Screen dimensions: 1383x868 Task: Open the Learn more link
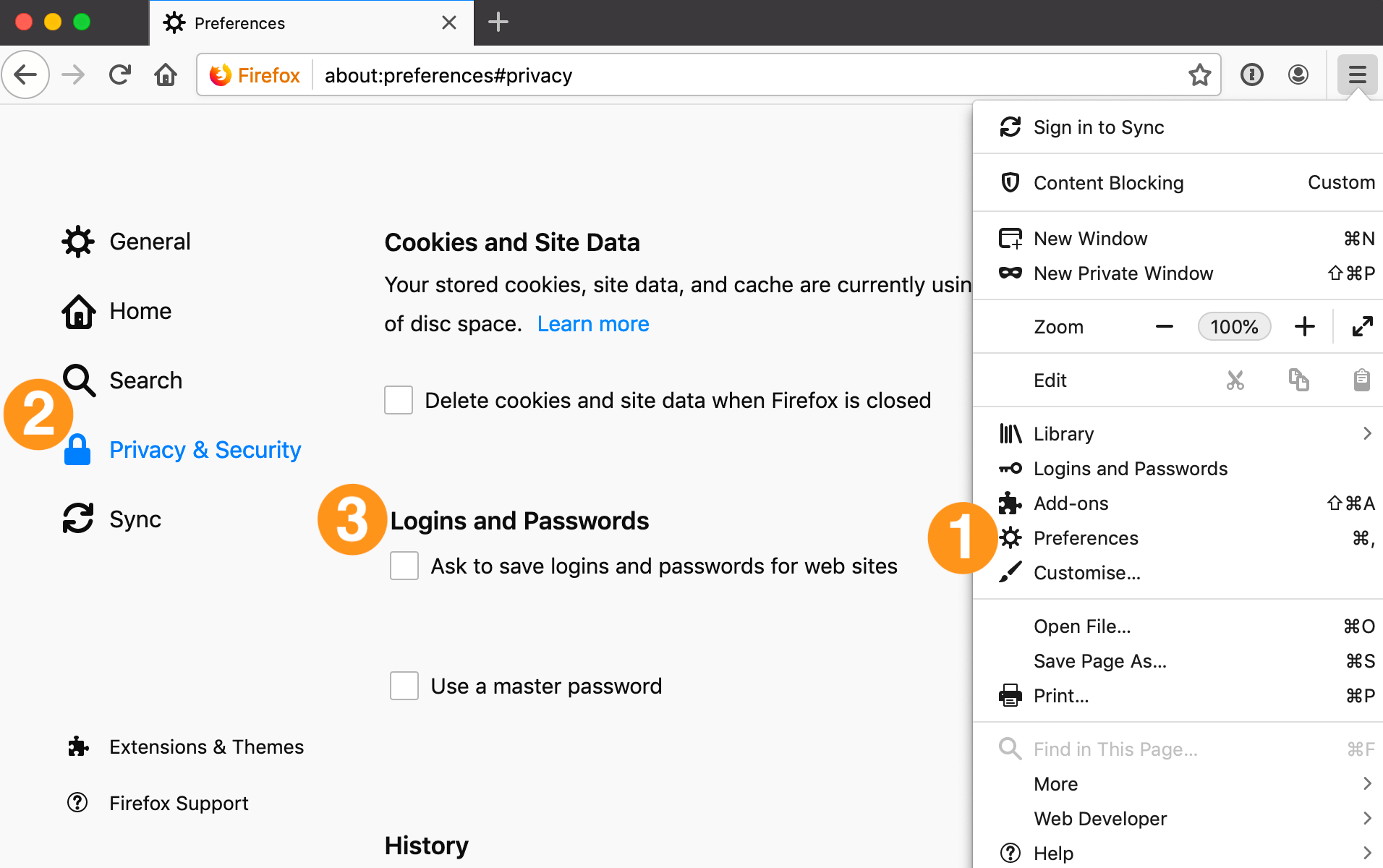(x=592, y=323)
